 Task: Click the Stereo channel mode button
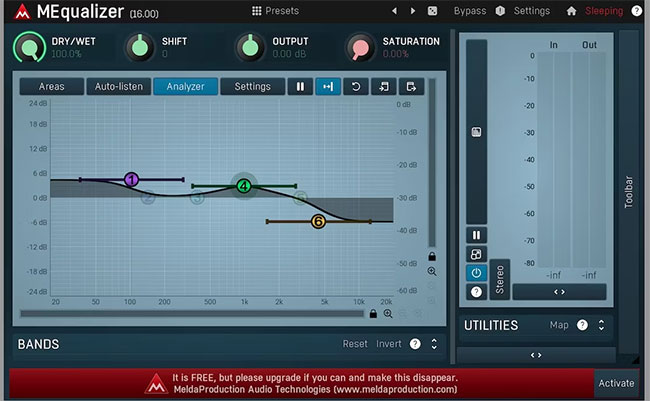click(x=500, y=279)
